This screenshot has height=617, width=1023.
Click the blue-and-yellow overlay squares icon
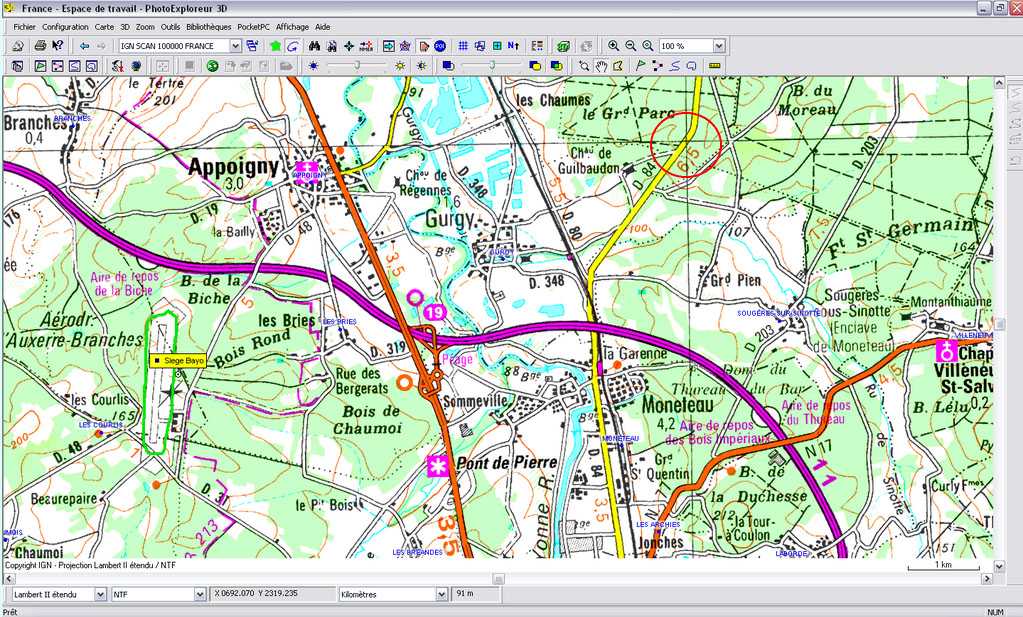[x=535, y=65]
